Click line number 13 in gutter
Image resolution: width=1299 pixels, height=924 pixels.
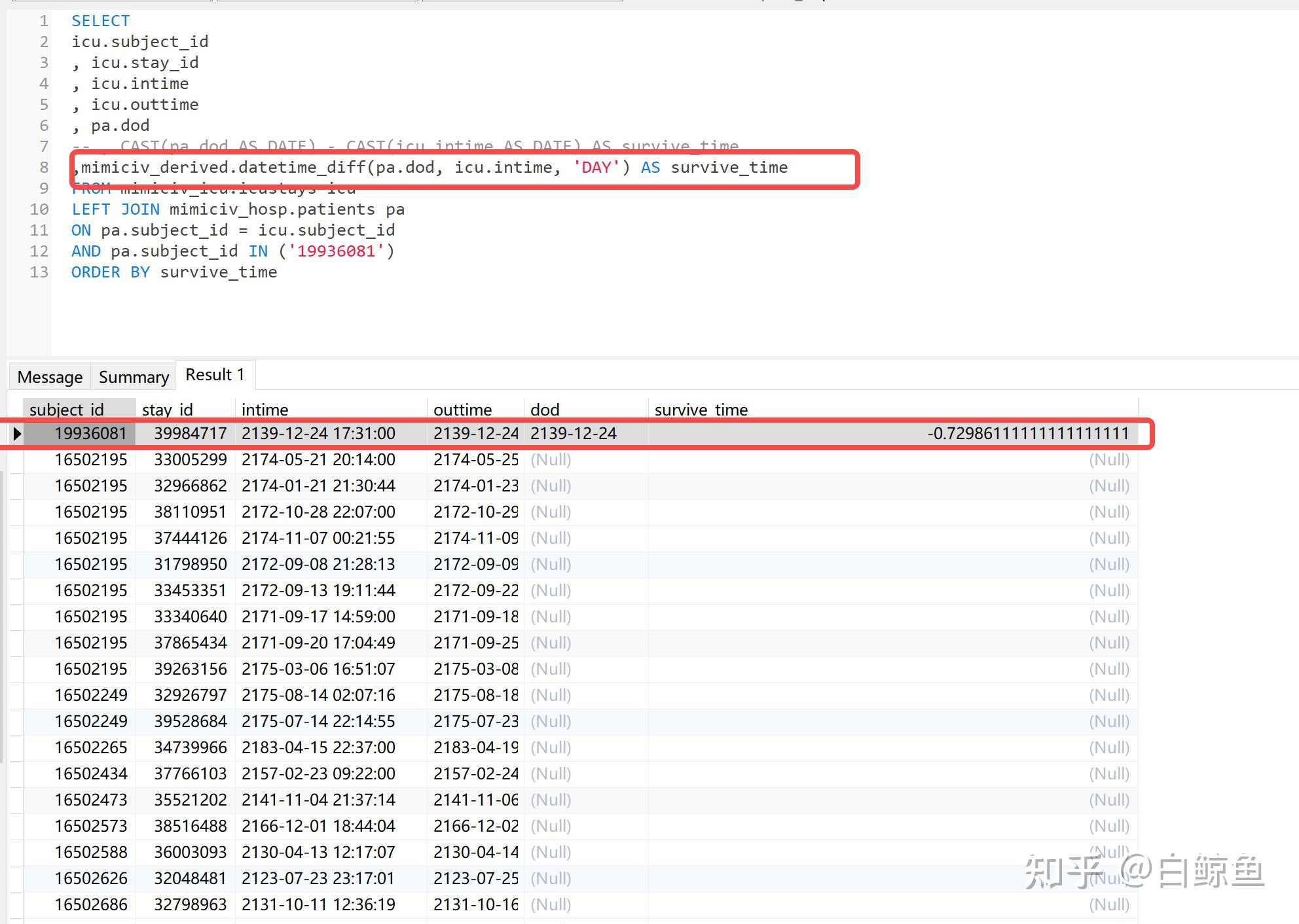(39, 272)
